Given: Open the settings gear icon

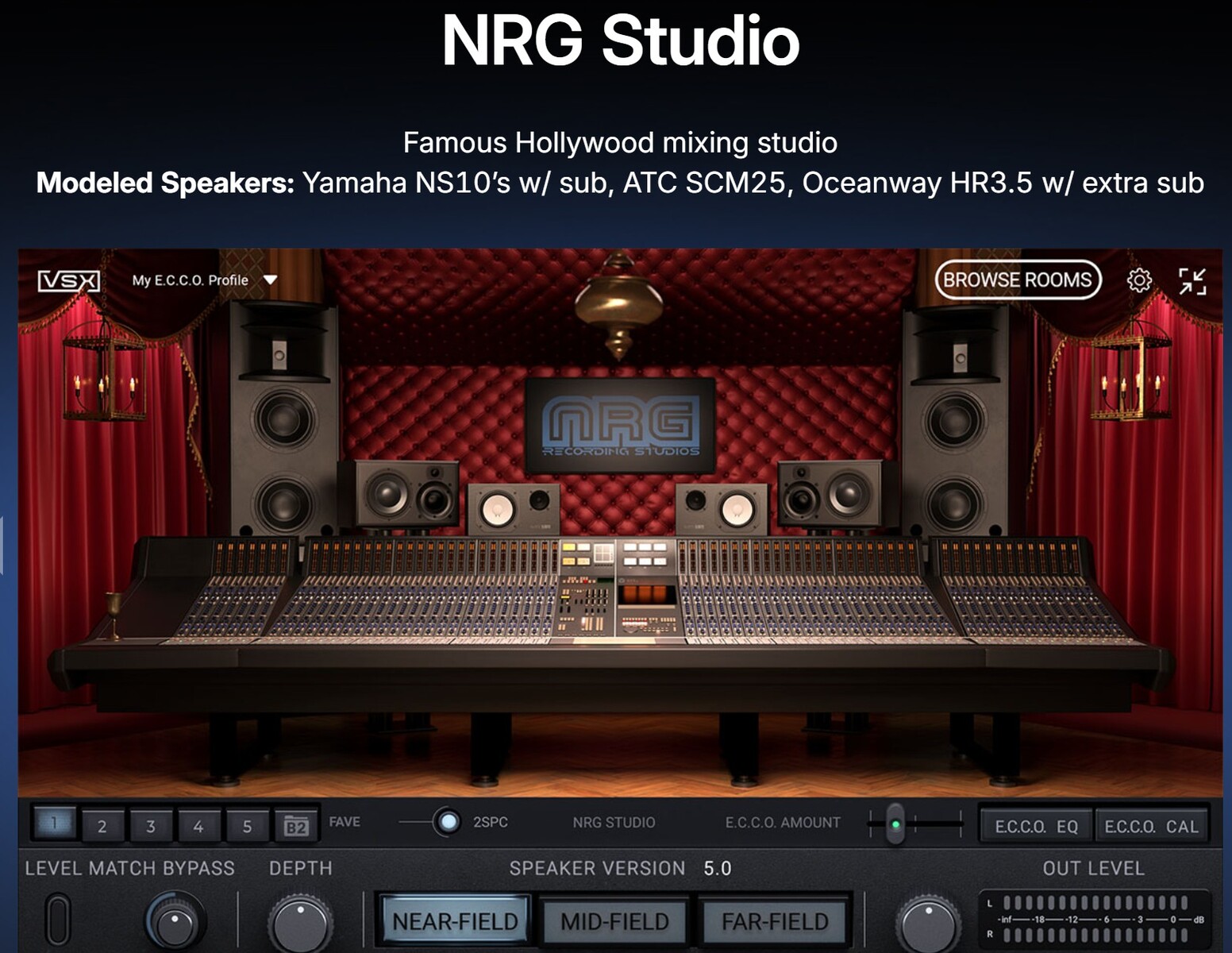Looking at the screenshot, I should tap(1139, 280).
